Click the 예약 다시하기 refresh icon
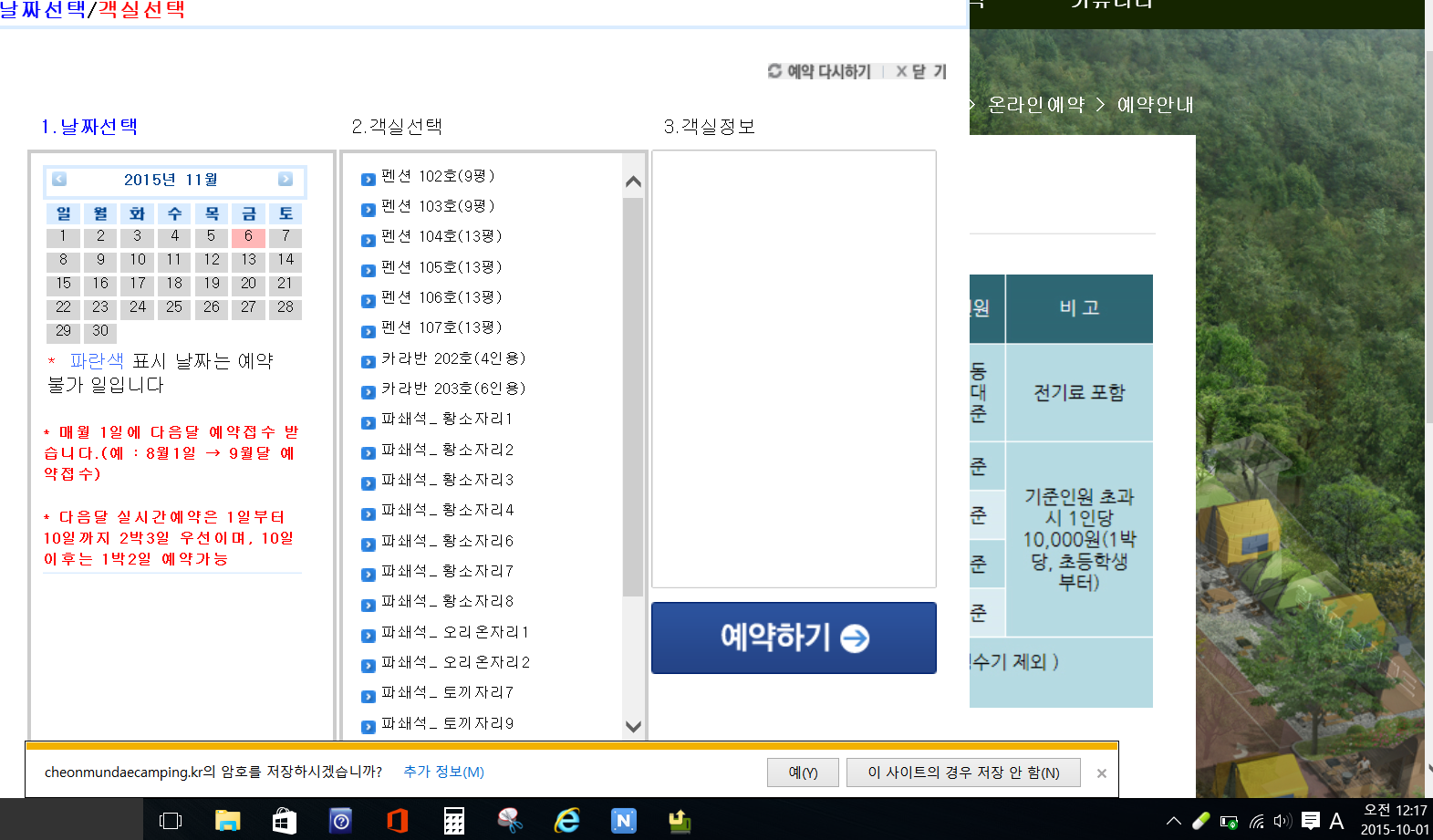1433x840 pixels. click(774, 71)
